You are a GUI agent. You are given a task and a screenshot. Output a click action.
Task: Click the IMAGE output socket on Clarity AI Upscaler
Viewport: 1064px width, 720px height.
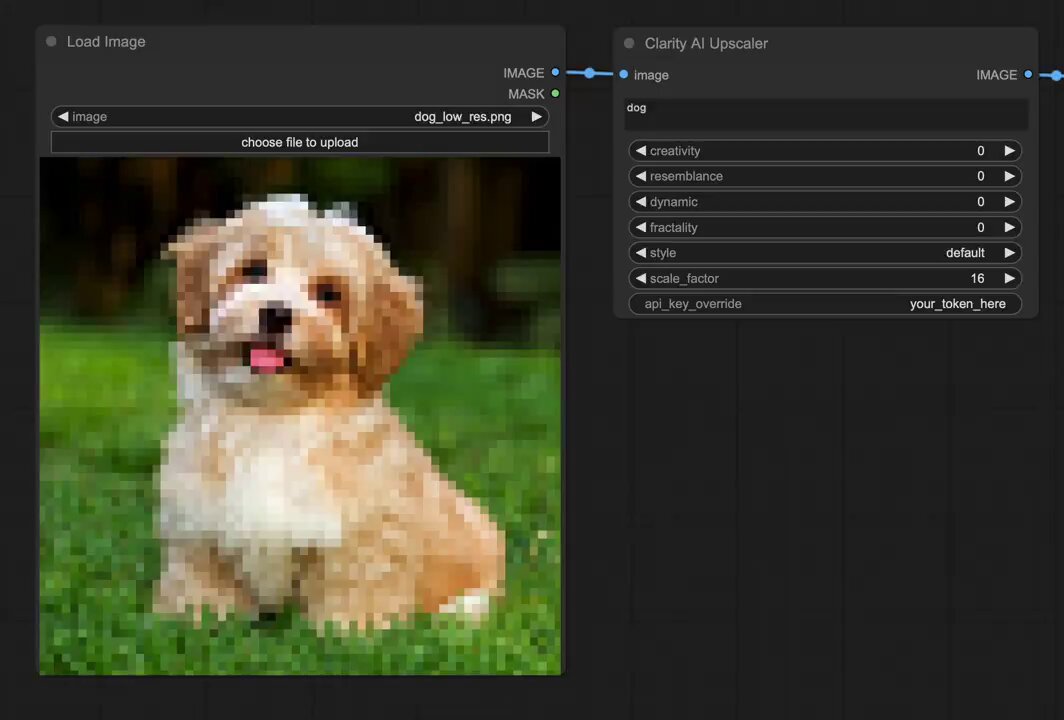coord(1028,74)
